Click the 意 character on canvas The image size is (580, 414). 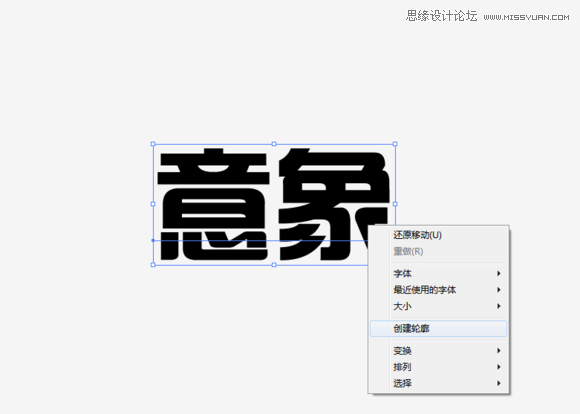point(213,204)
